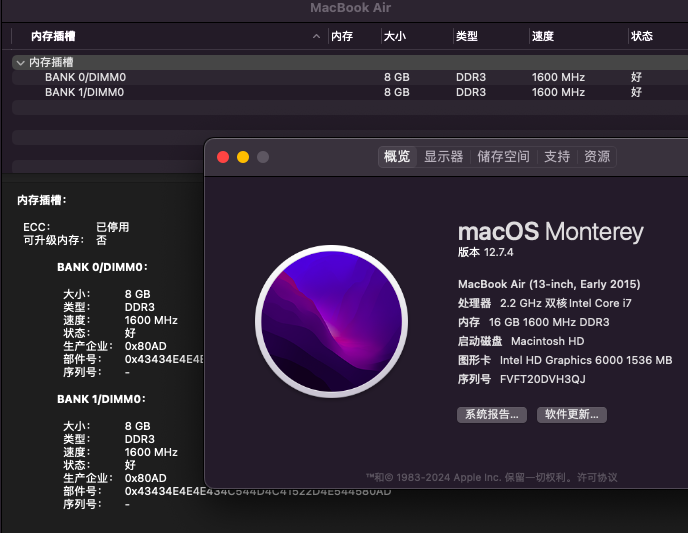Click the BANK 1/DIMM0: detail heading

(101, 399)
